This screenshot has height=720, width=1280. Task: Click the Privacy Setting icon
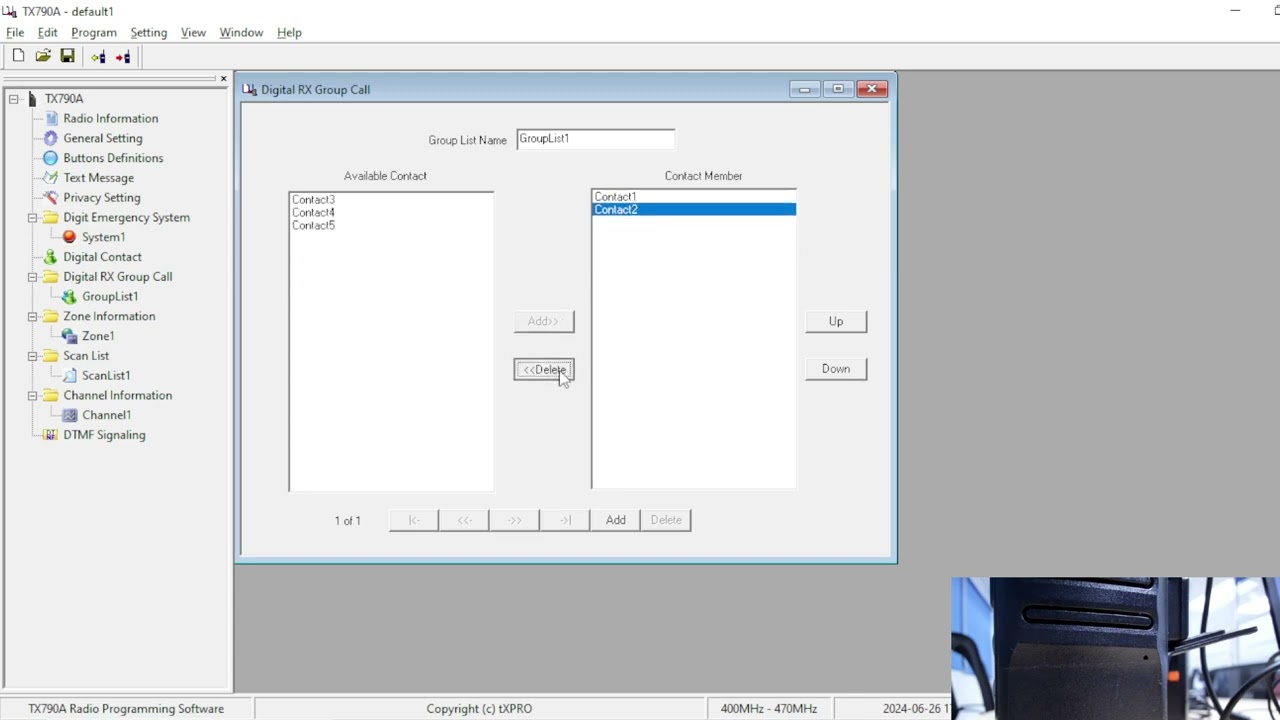(50, 198)
